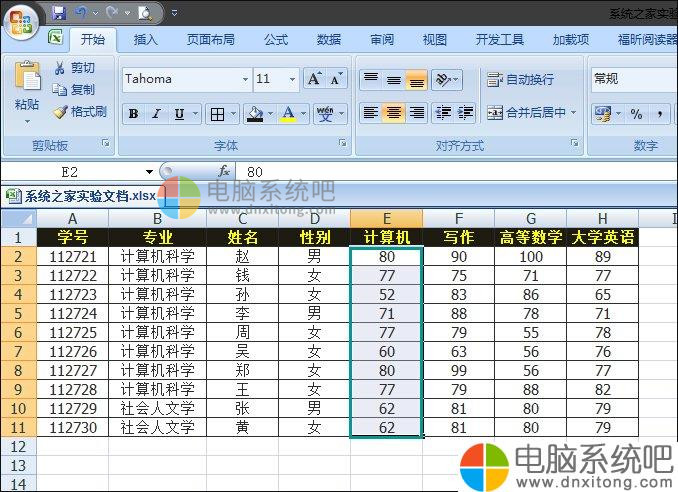The height and width of the screenshot is (492, 678).
Task: Click the Paste clipboard icon
Action: pos(27,80)
